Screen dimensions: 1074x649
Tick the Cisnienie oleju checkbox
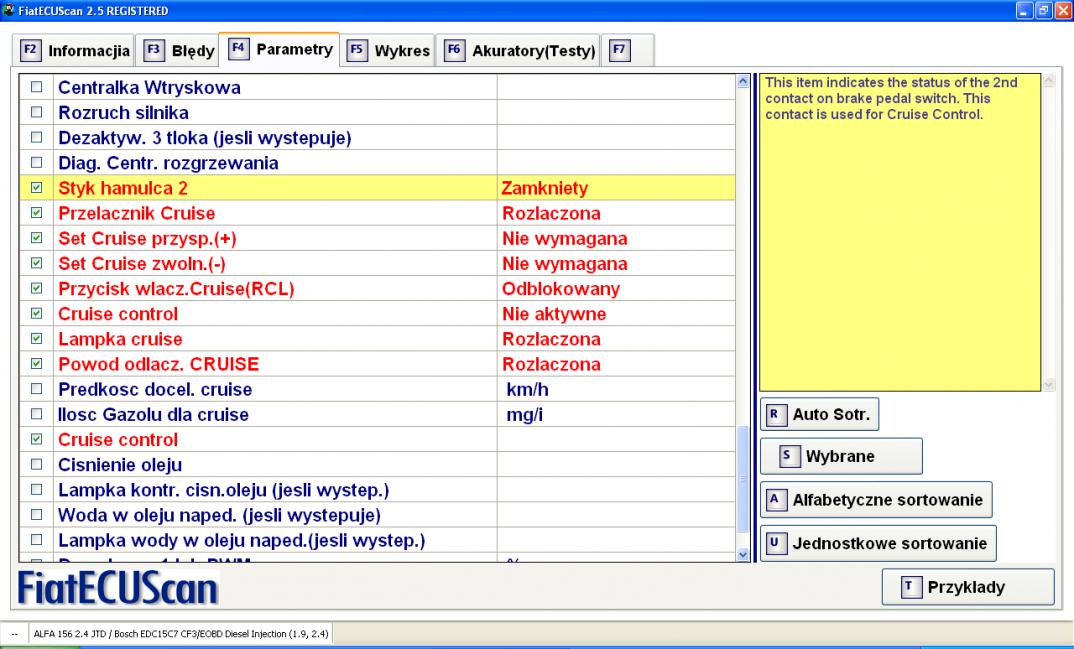37,465
